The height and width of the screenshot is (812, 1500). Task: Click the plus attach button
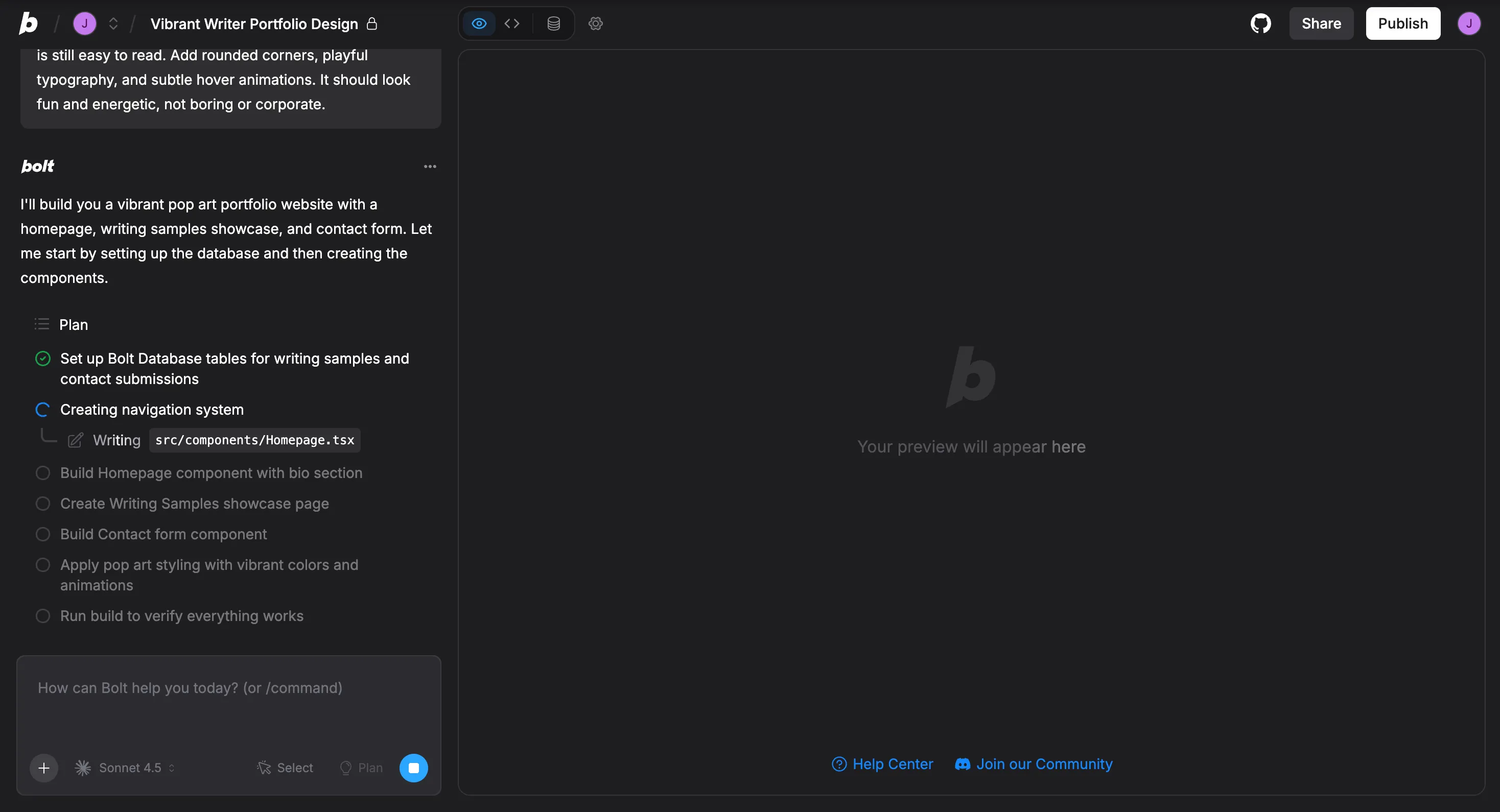coord(43,768)
